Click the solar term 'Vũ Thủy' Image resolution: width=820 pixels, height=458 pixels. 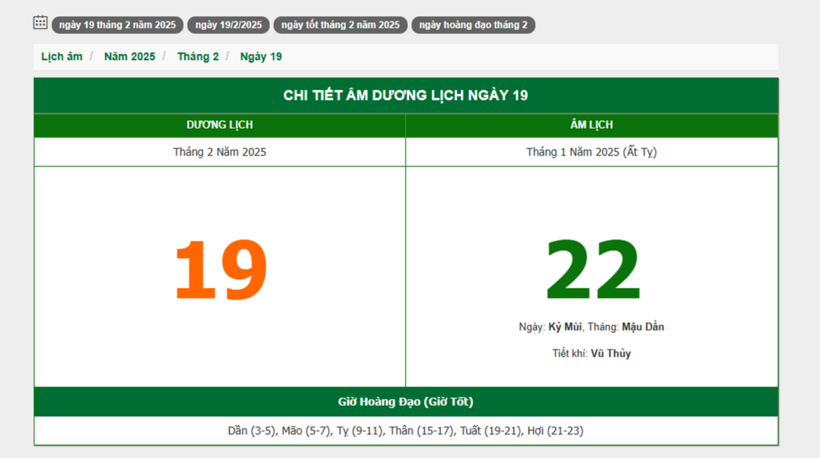(610, 353)
